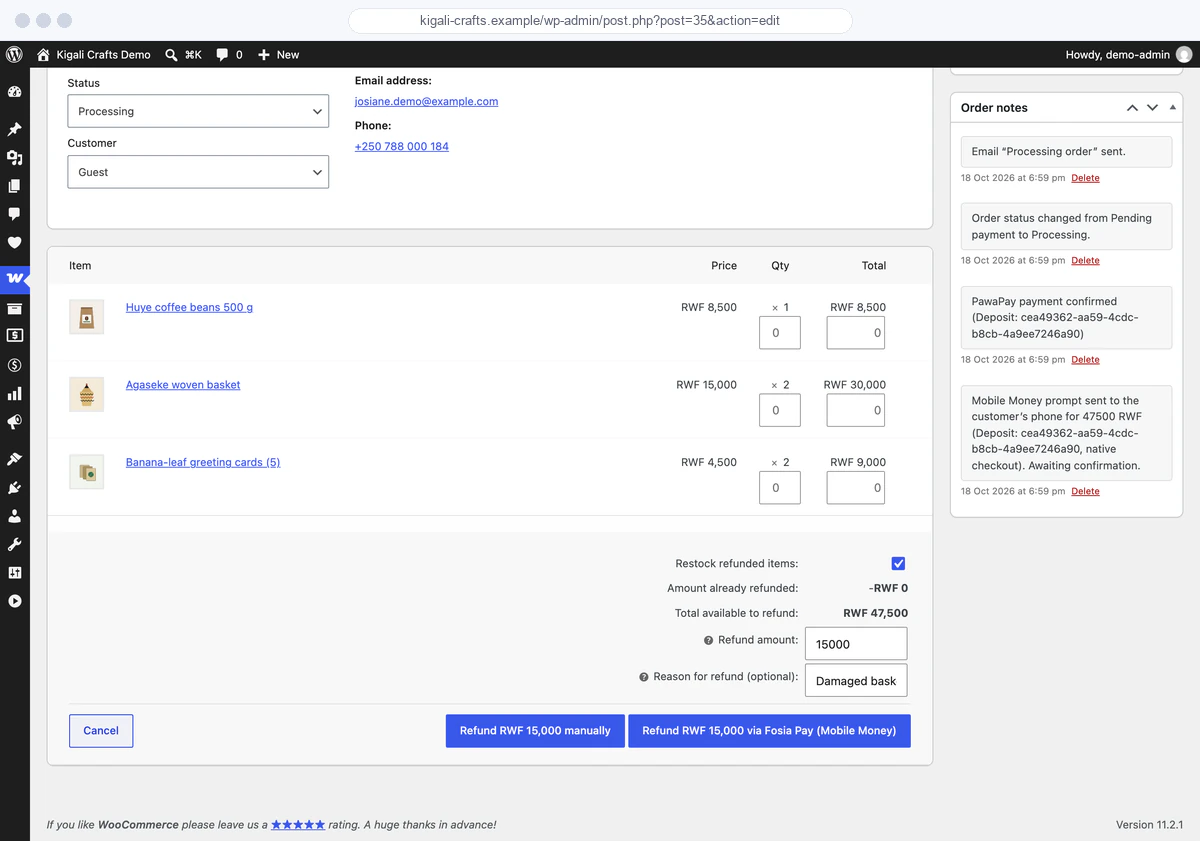
Task: Delete the Order status changed note
Action: (1085, 260)
